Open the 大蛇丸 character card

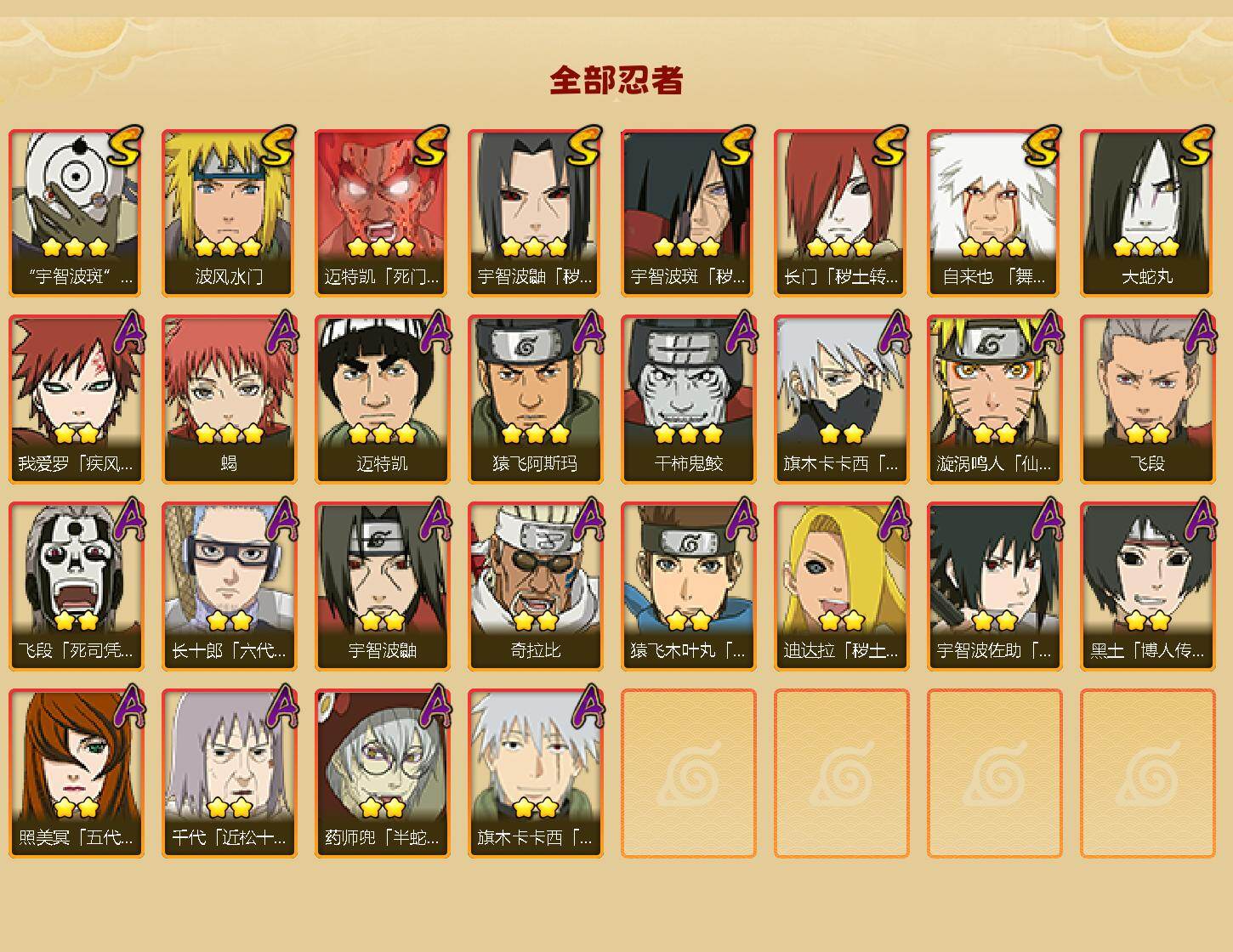tap(1147, 212)
